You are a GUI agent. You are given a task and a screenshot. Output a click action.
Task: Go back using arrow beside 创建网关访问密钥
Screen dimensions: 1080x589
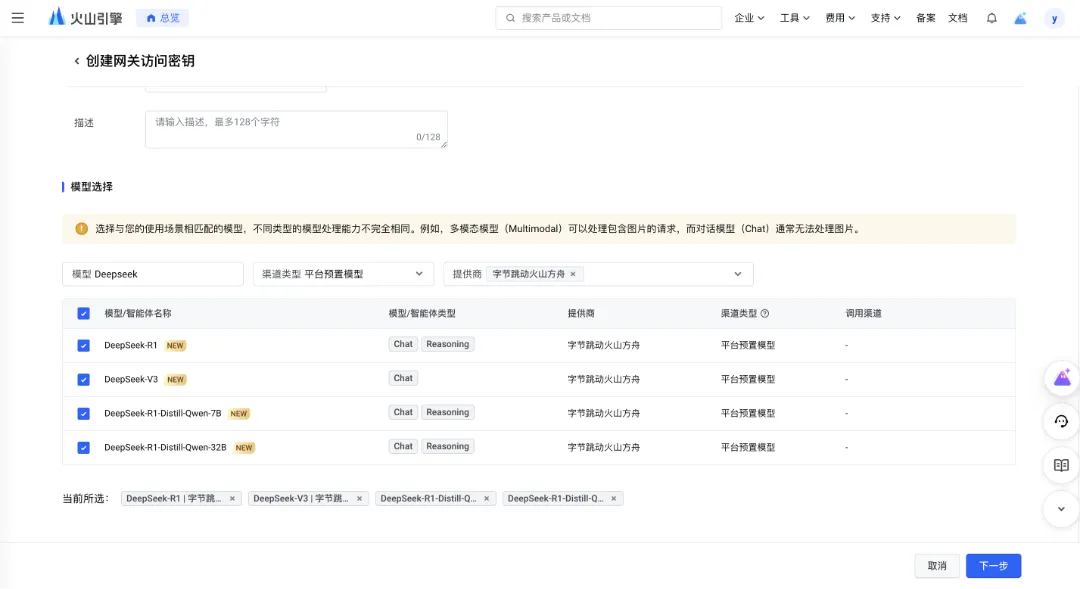pos(76,61)
